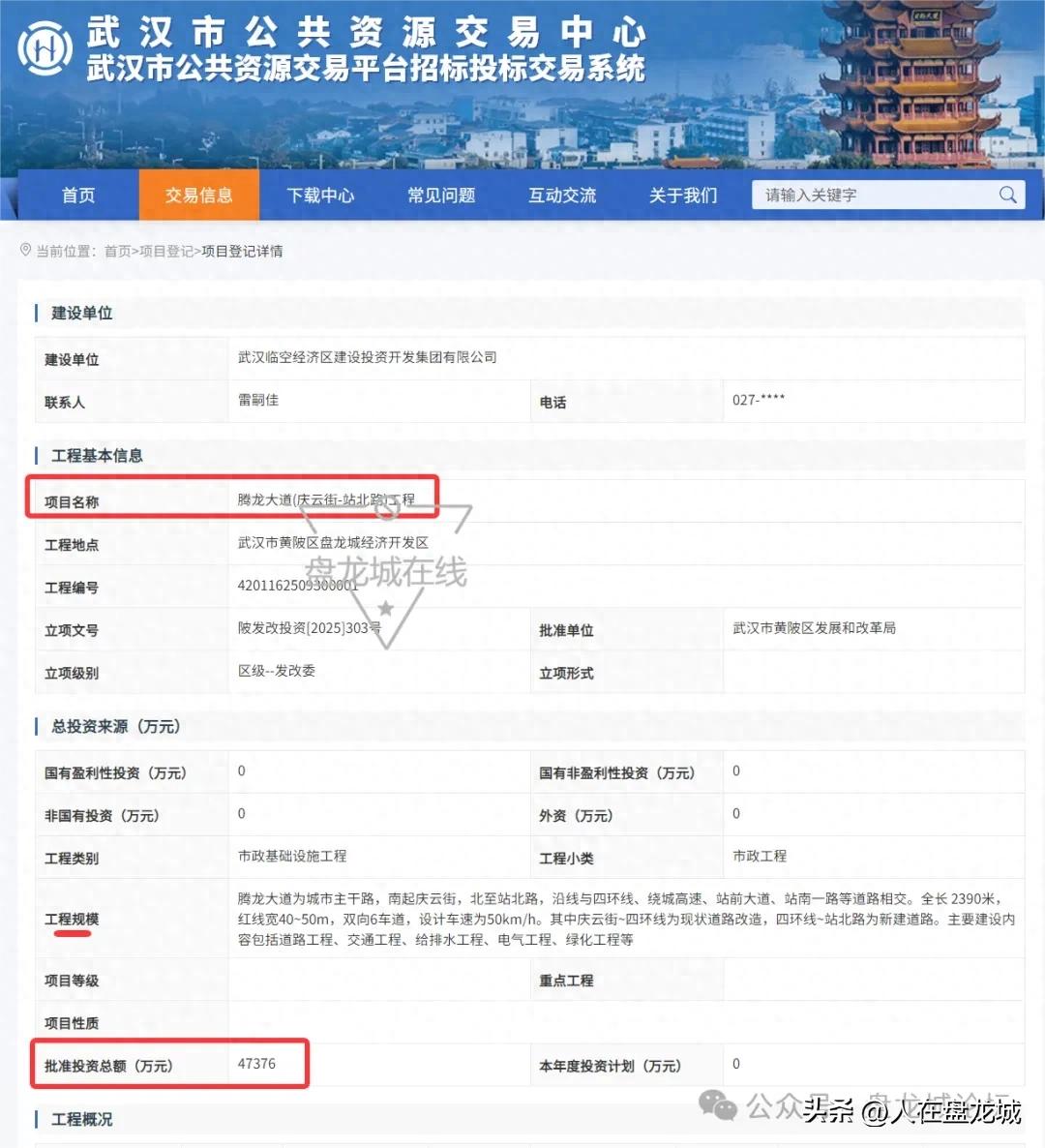Click the project number starting 4201162509
The width and height of the screenshot is (1045, 1148).
[298, 585]
